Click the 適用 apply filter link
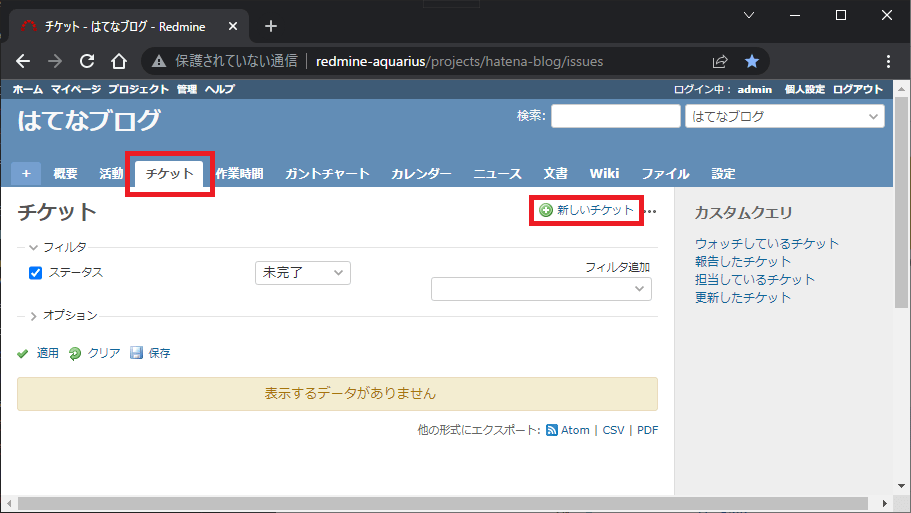 [38, 353]
